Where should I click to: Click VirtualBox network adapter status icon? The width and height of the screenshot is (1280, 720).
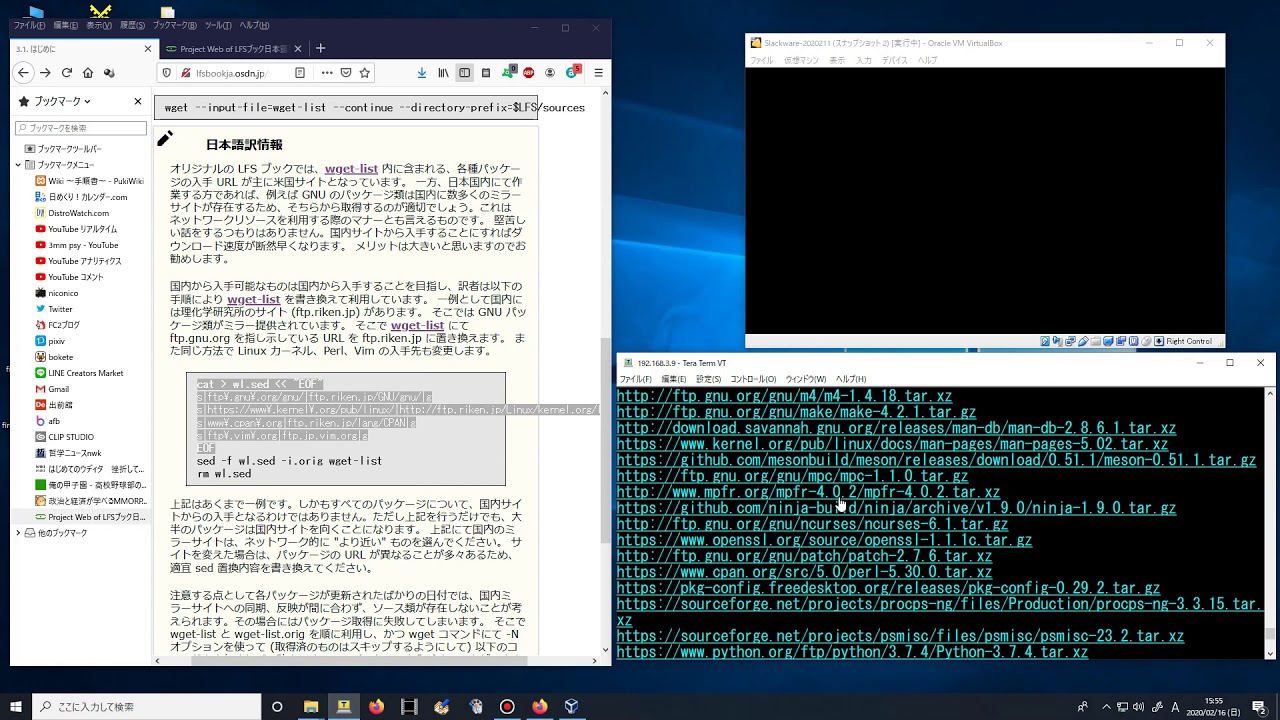pos(1070,341)
